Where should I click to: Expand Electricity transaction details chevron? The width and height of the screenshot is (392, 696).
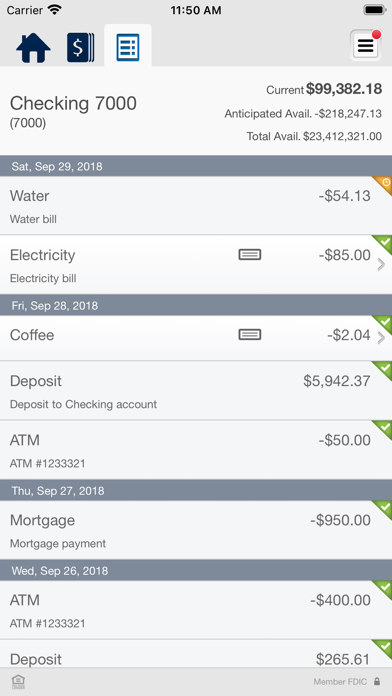click(381, 265)
